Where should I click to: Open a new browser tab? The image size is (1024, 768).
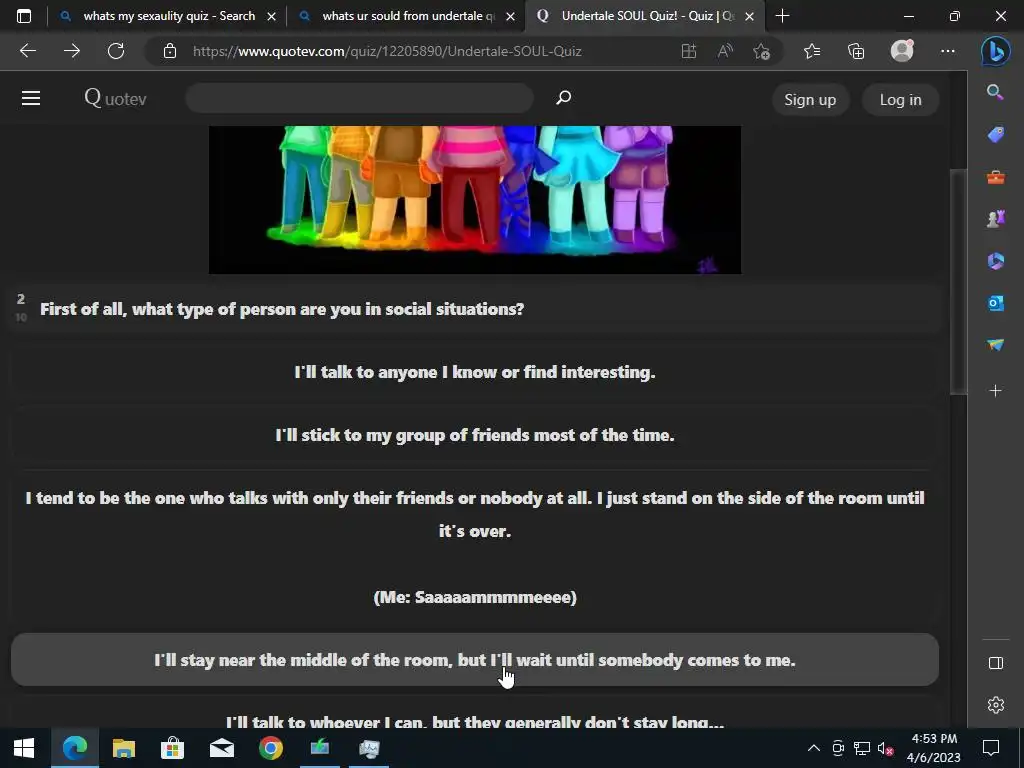(782, 16)
